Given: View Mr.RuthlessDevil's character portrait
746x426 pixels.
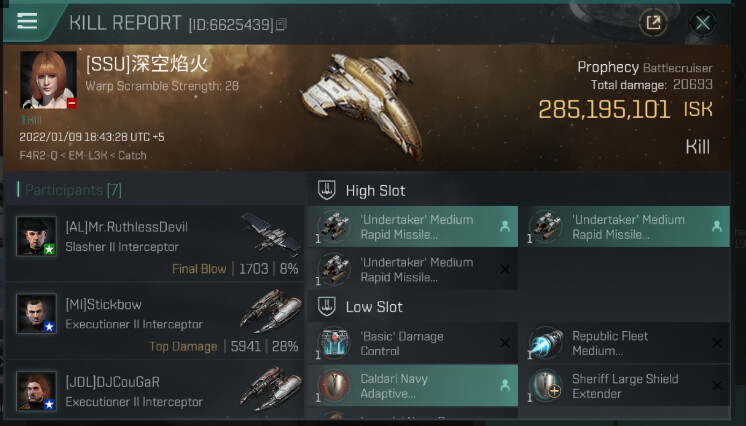Looking at the screenshot, I should tap(36, 236).
